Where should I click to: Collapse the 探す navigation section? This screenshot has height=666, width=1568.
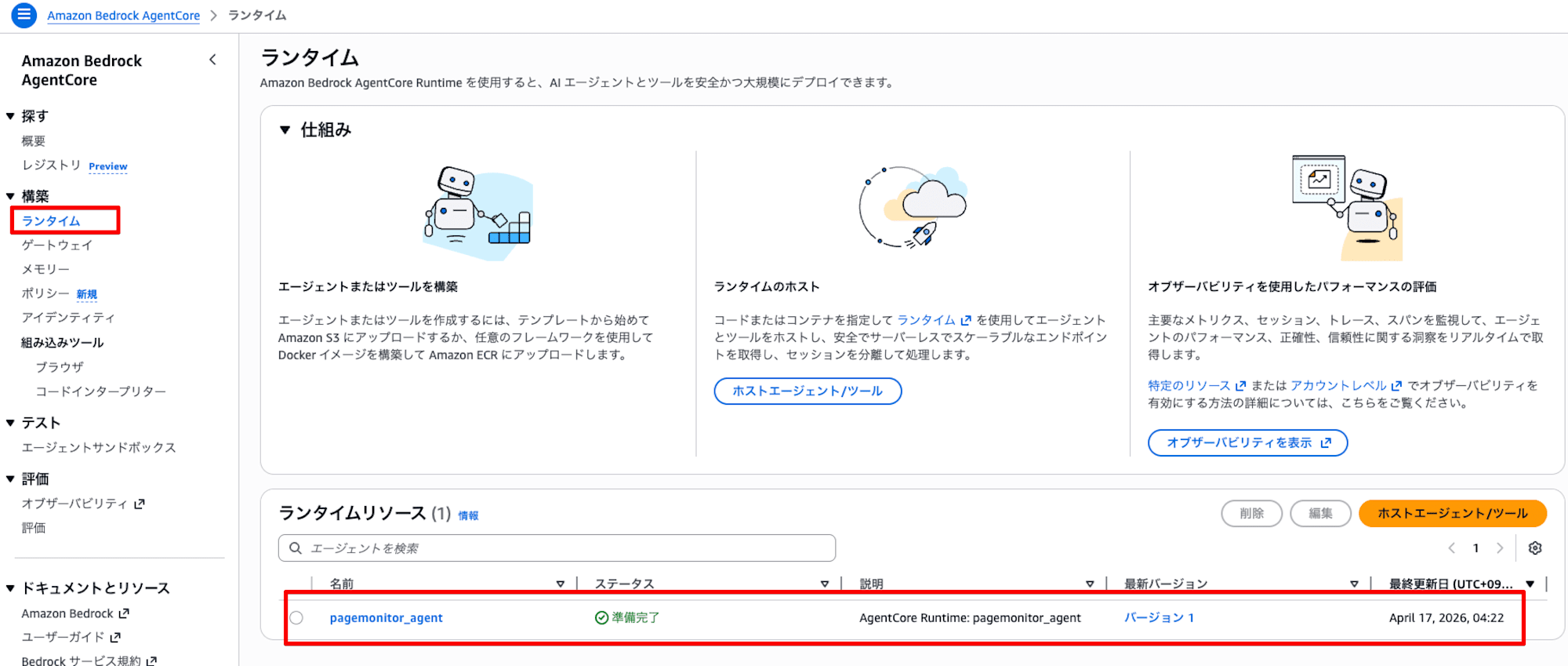coord(10,116)
